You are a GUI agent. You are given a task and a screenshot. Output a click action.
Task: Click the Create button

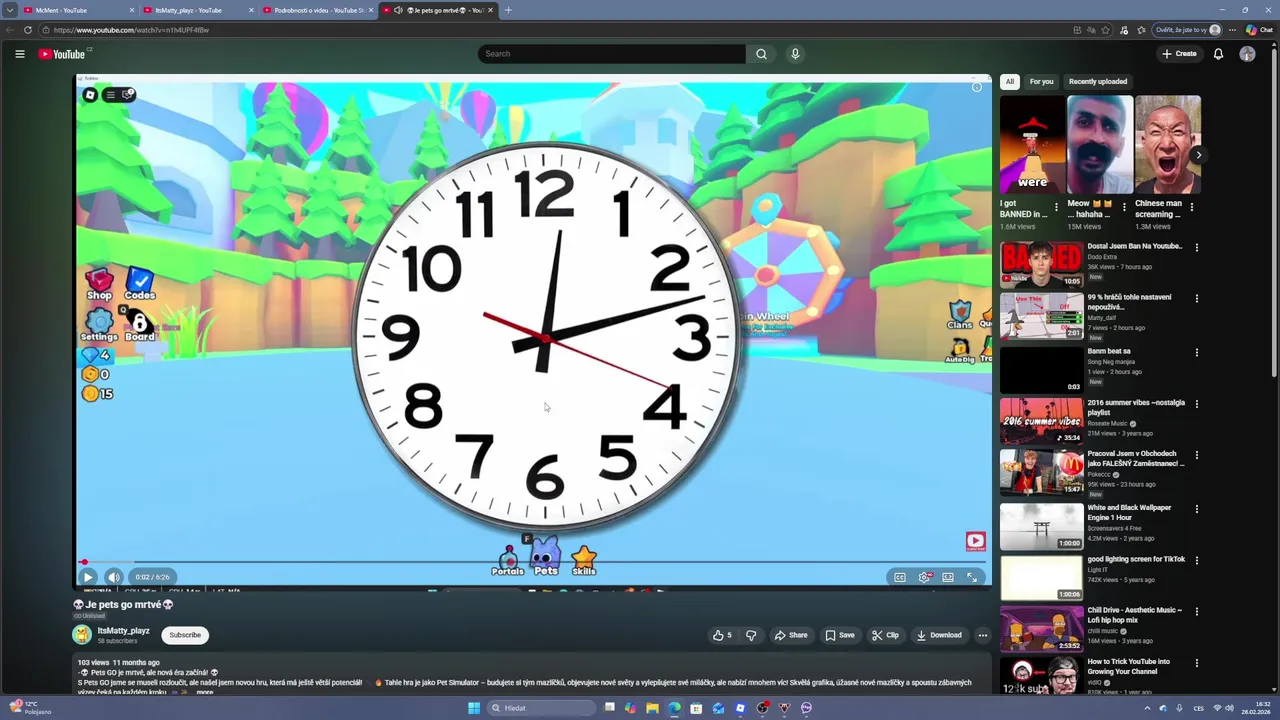click(x=1179, y=54)
